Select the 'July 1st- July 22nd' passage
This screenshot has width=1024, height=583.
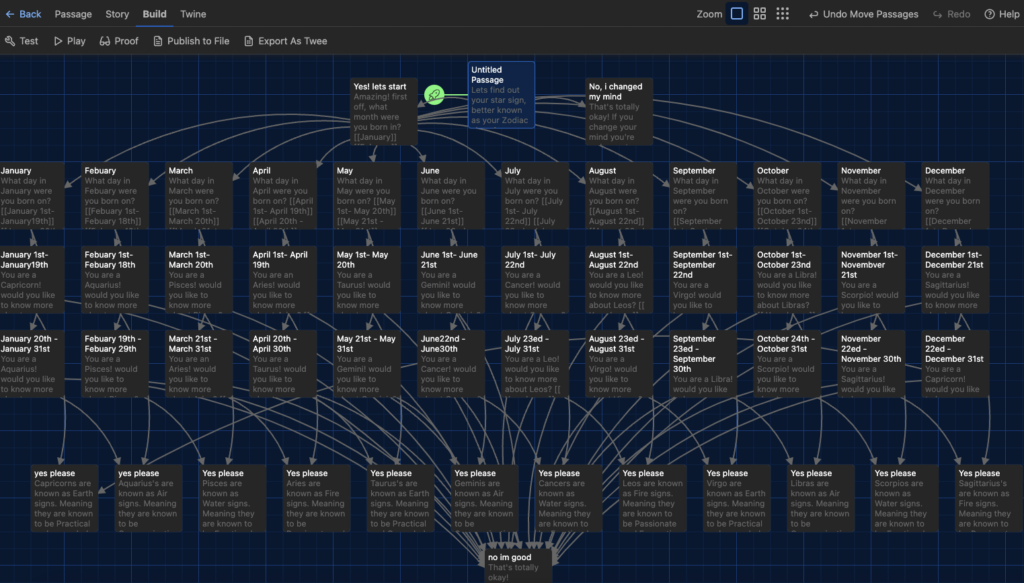536,280
